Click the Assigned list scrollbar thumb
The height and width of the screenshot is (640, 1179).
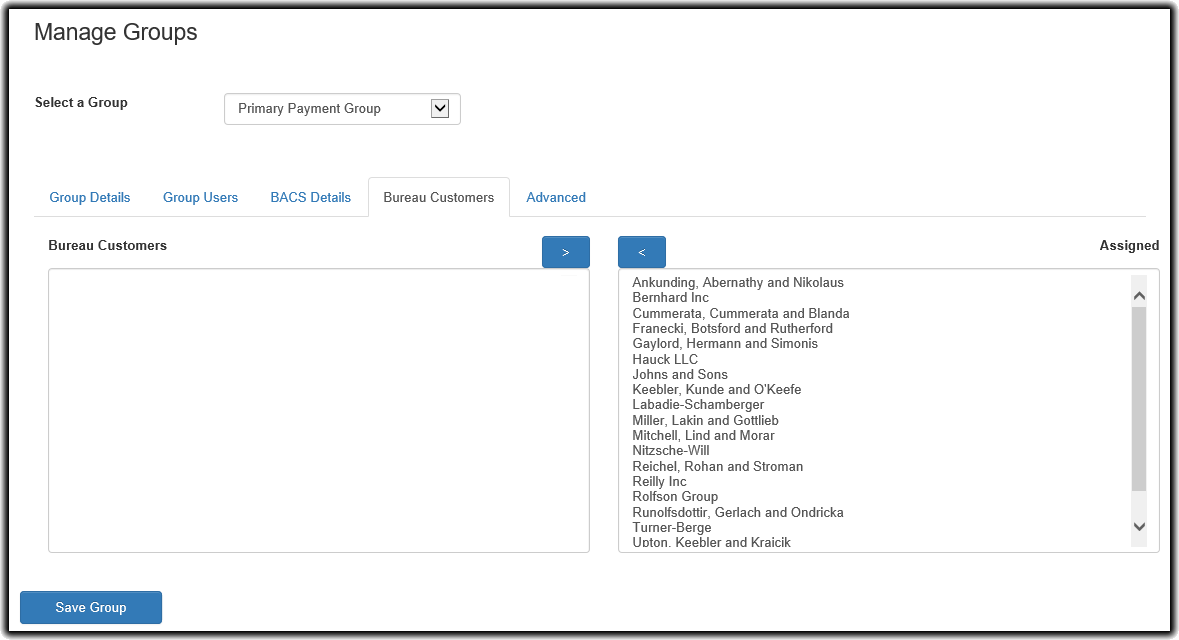pyautogui.click(x=1138, y=398)
